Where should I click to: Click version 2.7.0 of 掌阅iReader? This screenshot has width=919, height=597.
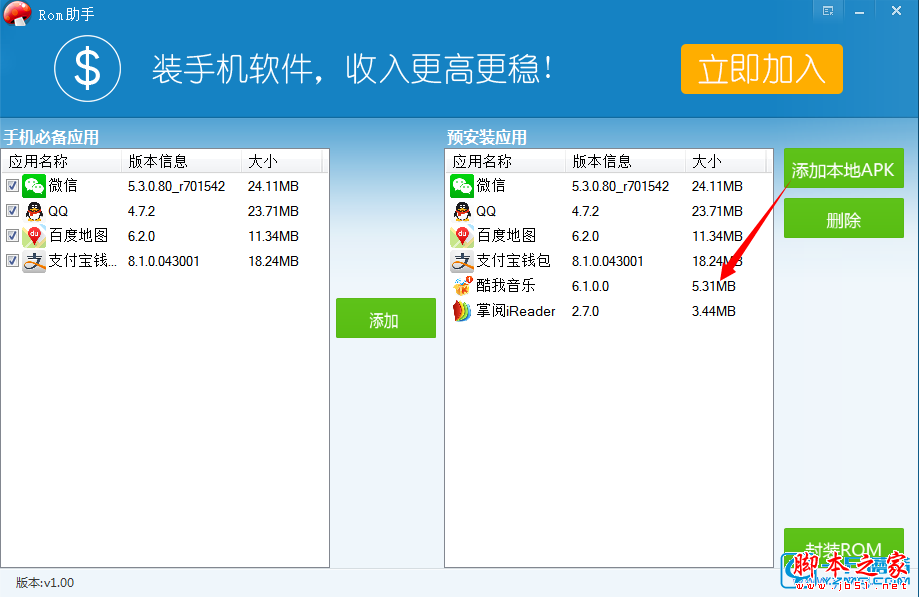tap(585, 312)
